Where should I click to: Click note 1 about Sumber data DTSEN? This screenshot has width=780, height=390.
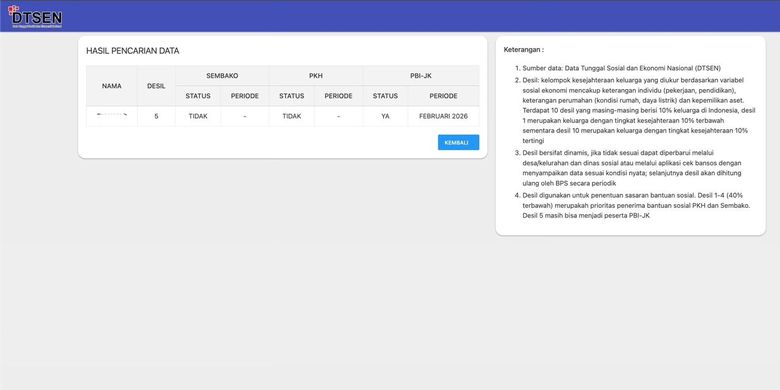click(621, 68)
